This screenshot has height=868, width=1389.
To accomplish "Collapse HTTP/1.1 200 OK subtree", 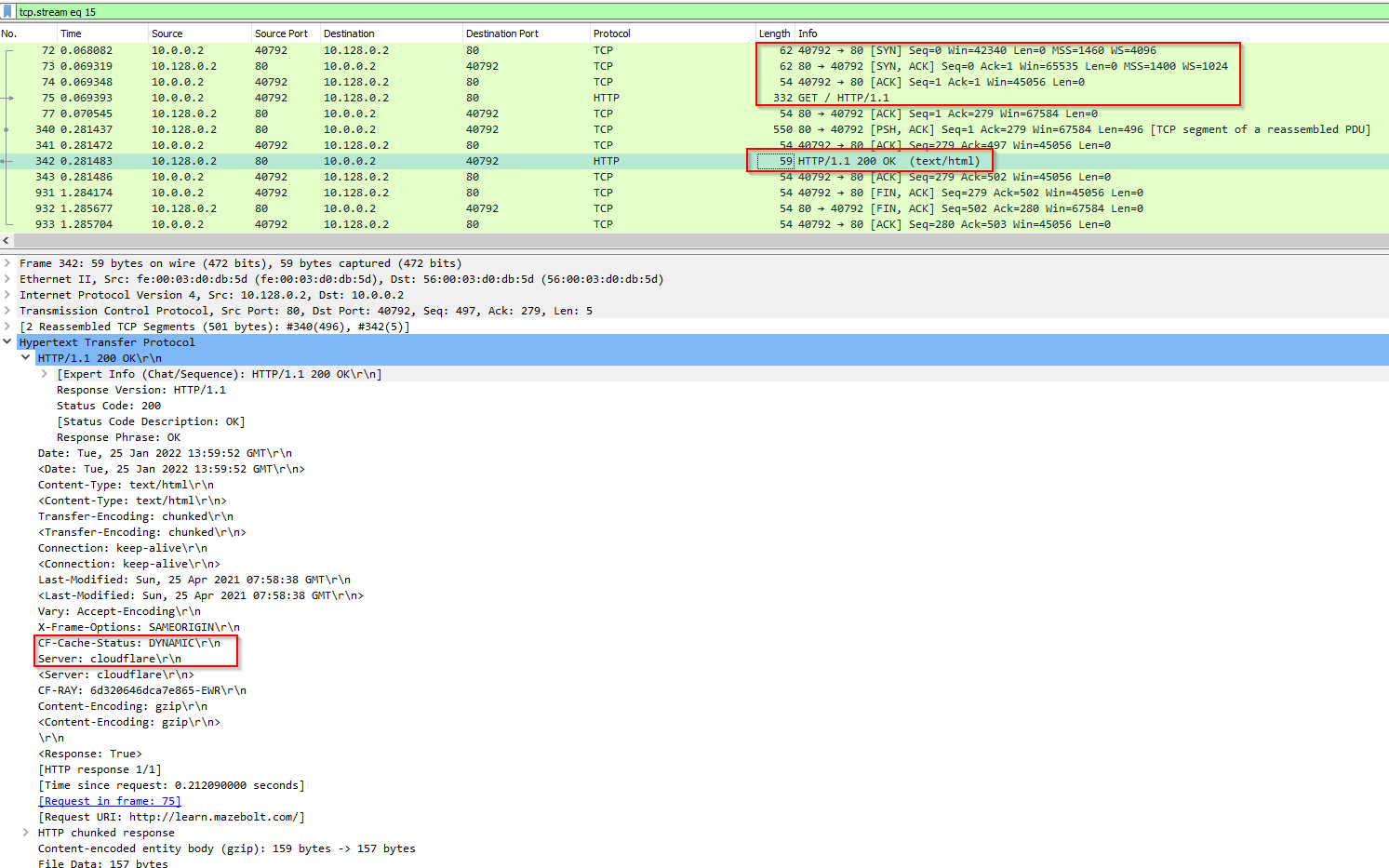I will click(x=25, y=357).
